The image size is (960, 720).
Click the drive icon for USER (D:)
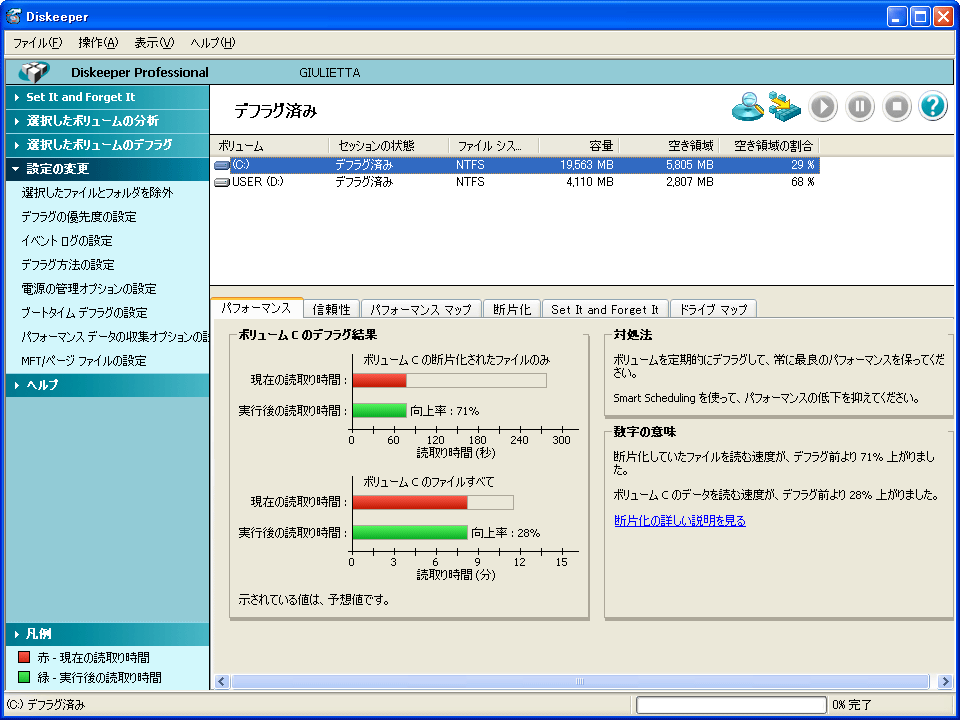click(222, 182)
